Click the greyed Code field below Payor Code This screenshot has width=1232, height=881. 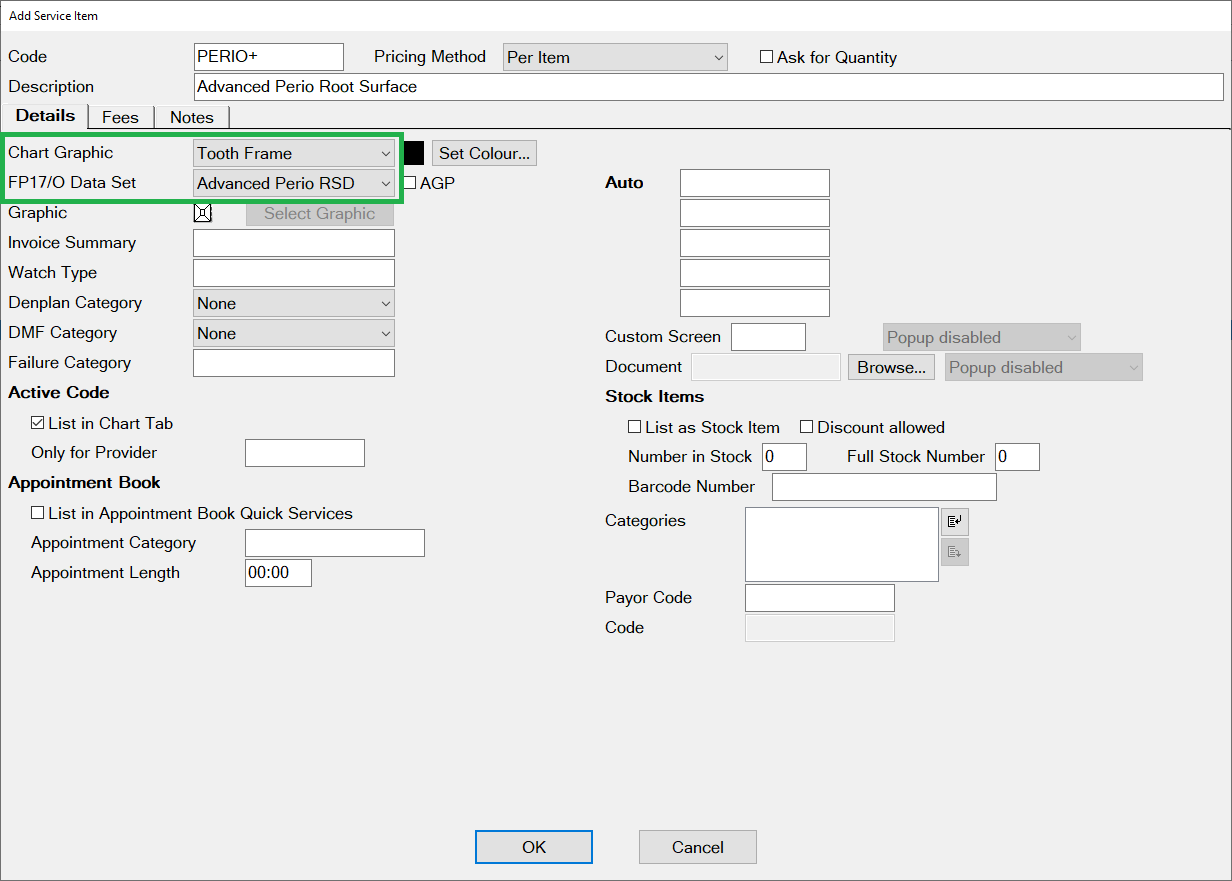click(x=820, y=628)
